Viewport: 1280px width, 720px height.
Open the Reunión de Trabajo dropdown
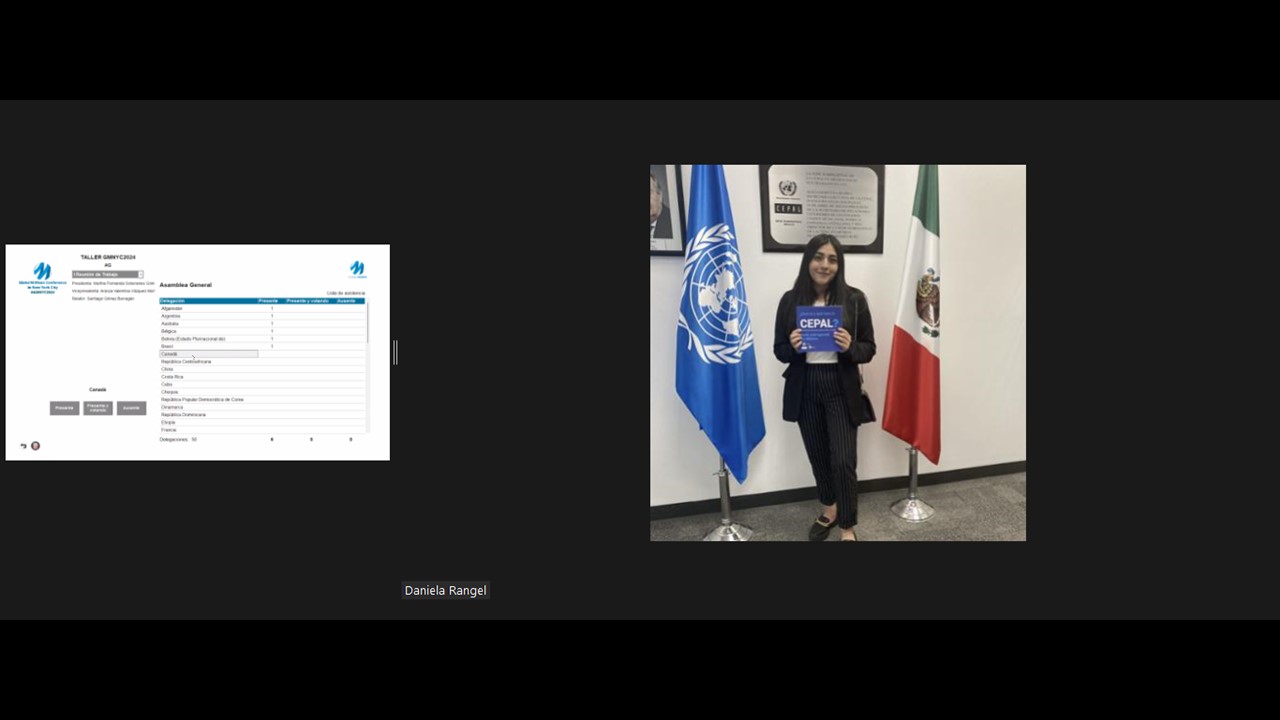[107, 274]
